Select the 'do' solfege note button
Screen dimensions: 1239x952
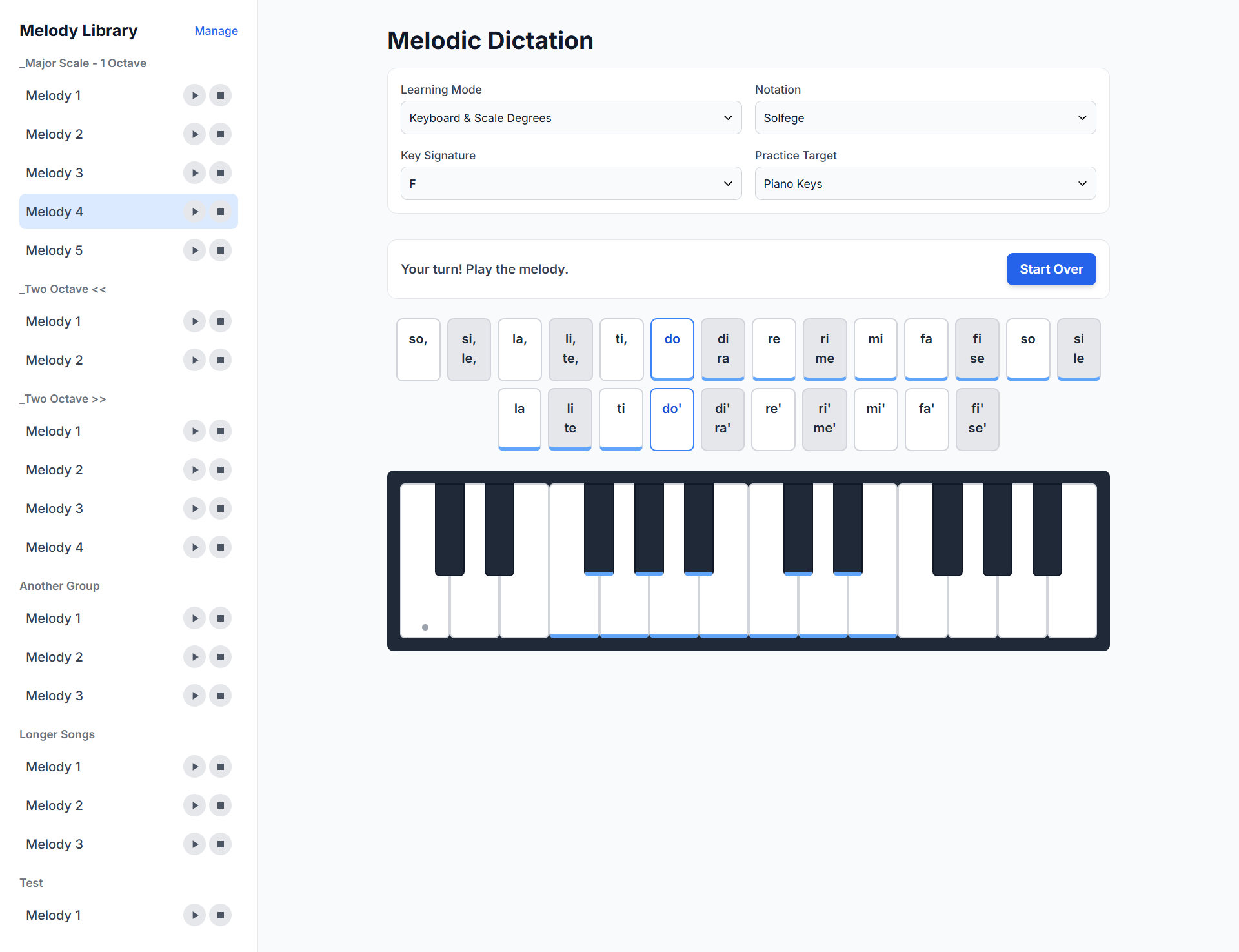(x=672, y=349)
